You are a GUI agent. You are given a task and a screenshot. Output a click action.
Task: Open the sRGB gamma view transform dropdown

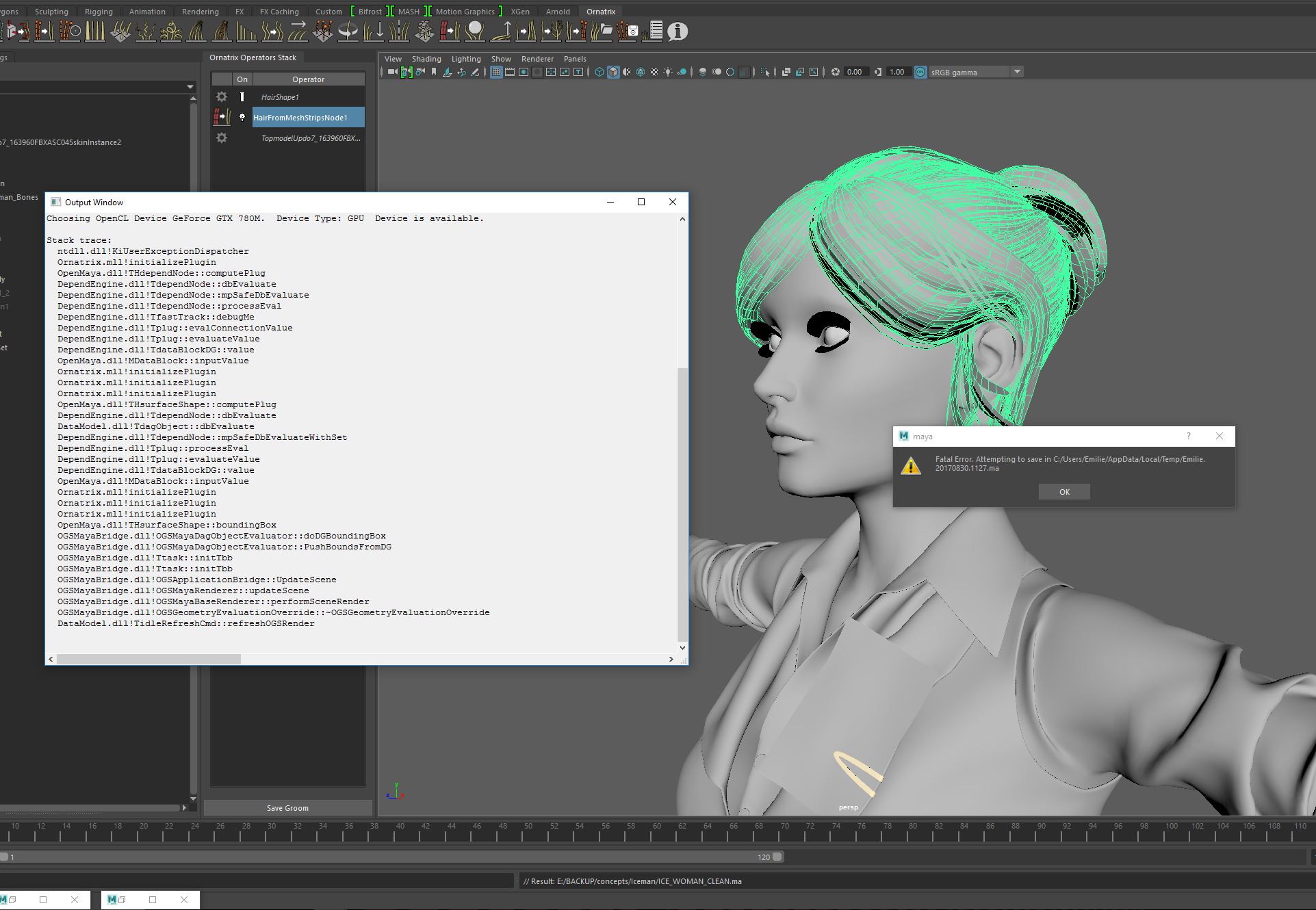[x=1017, y=72]
